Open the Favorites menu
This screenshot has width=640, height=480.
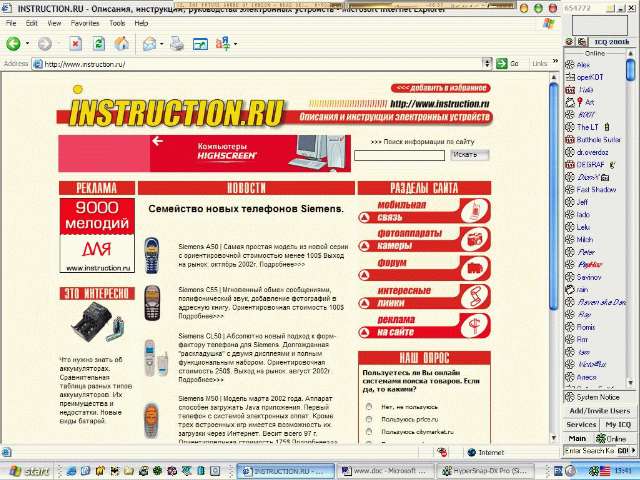(84, 22)
